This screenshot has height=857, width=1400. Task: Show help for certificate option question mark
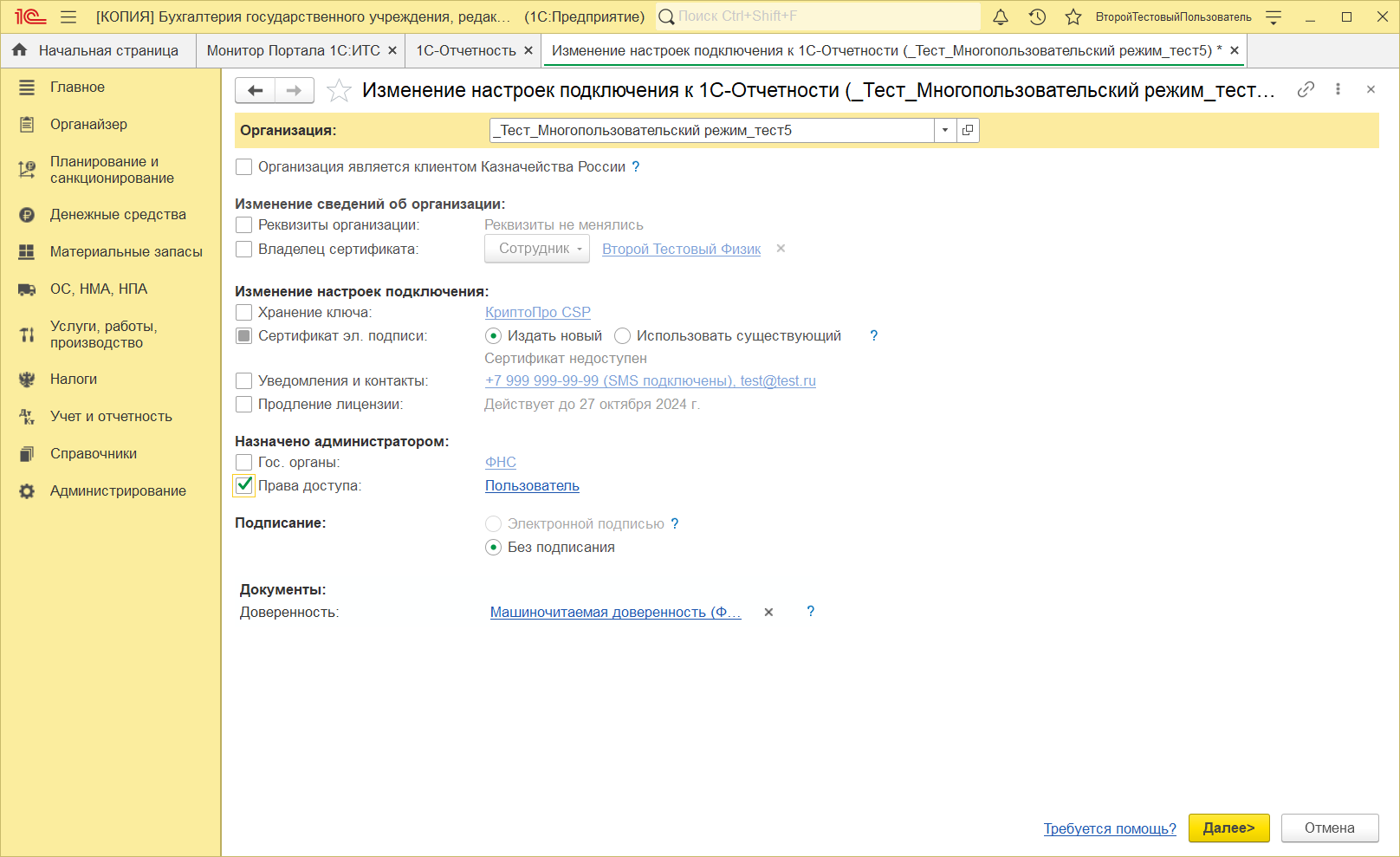(x=874, y=335)
